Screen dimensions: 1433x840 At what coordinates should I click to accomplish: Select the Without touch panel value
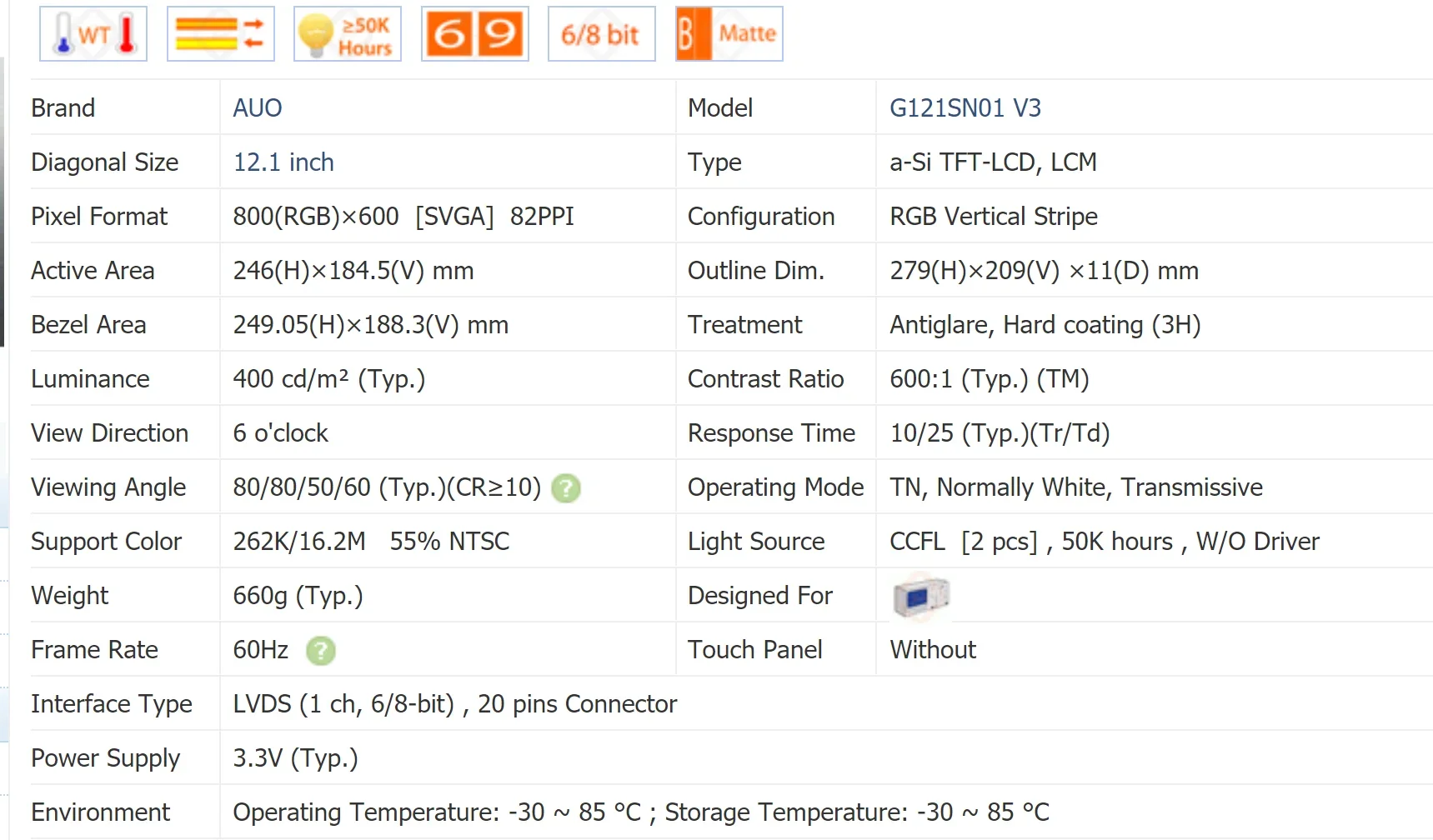point(933,650)
